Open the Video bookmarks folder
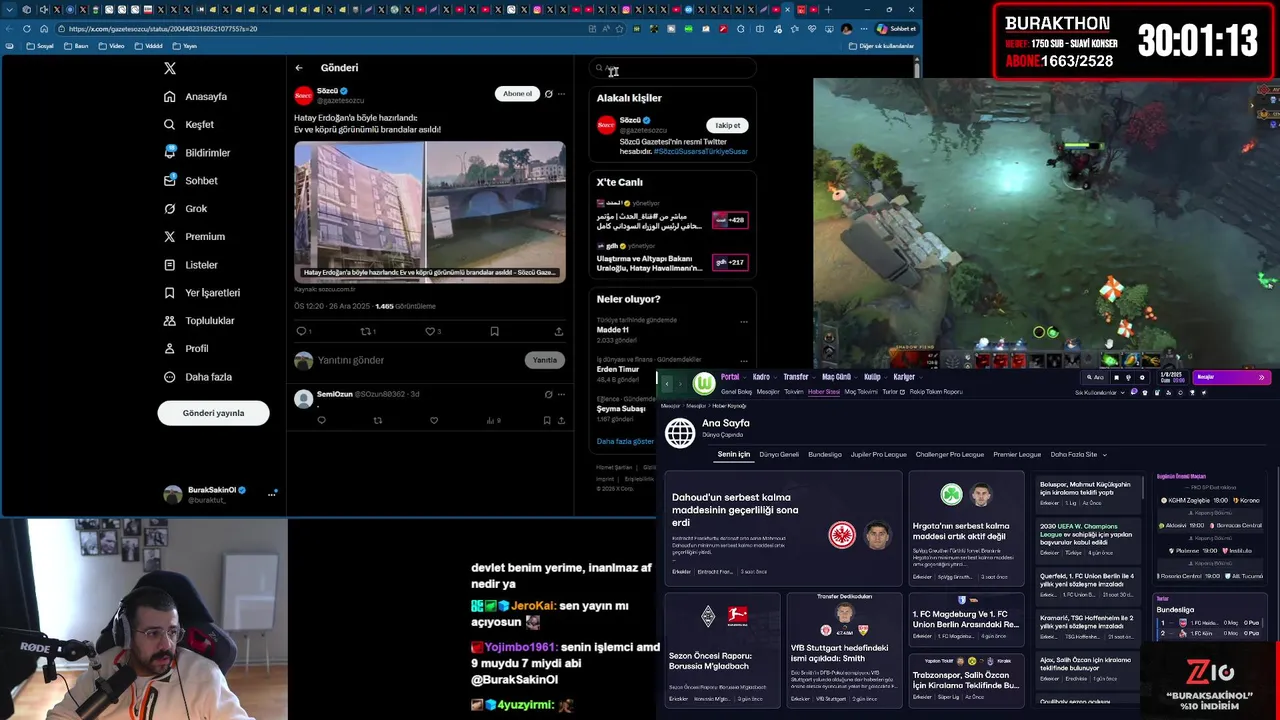This screenshot has height=720, width=1280. click(112, 46)
